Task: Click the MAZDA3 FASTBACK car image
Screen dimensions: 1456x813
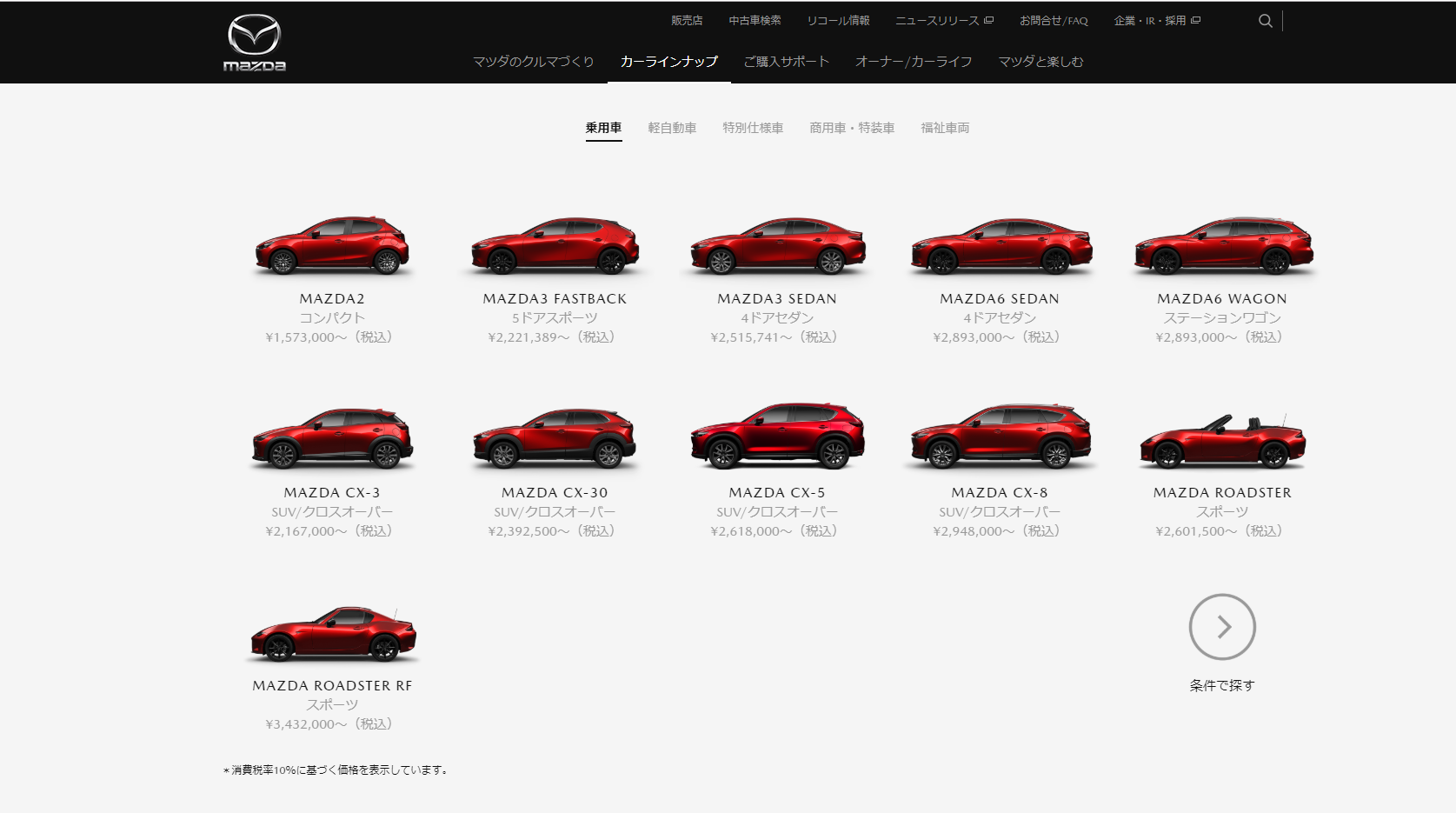Action: [x=555, y=246]
